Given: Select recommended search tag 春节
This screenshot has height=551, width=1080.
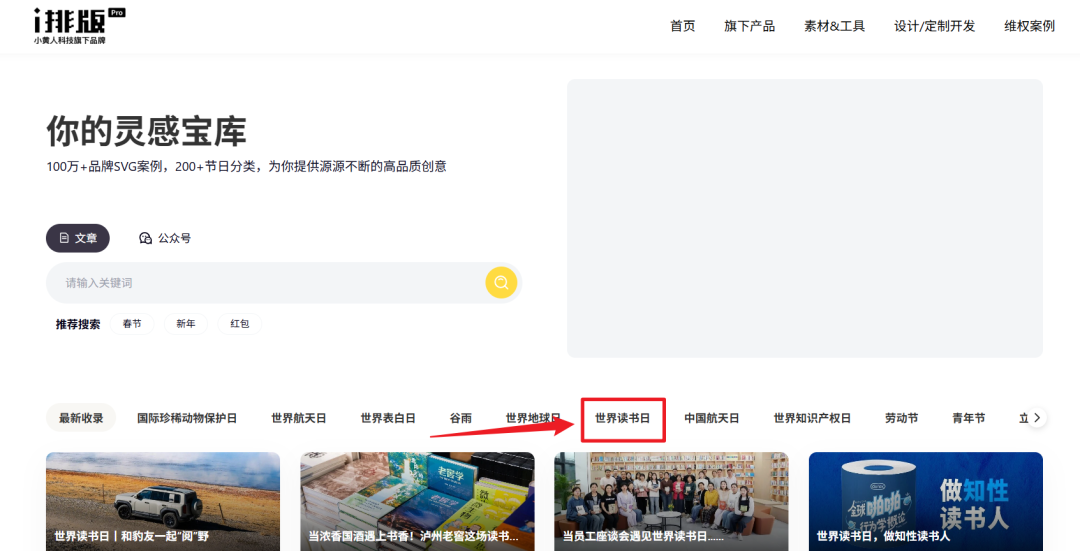Looking at the screenshot, I should point(132,324).
